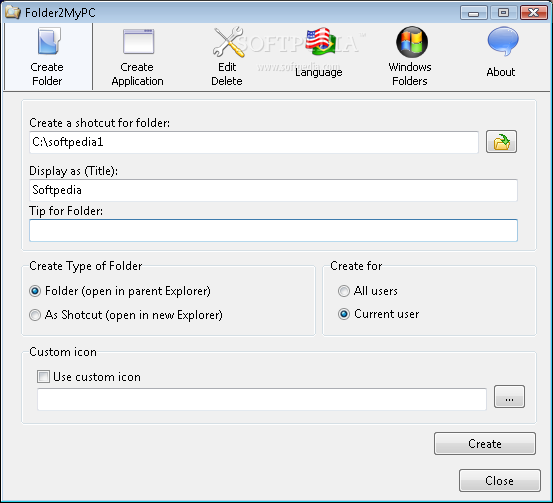Open the Windows Folders section
This screenshot has width=553, height=503.
pos(410,57)
